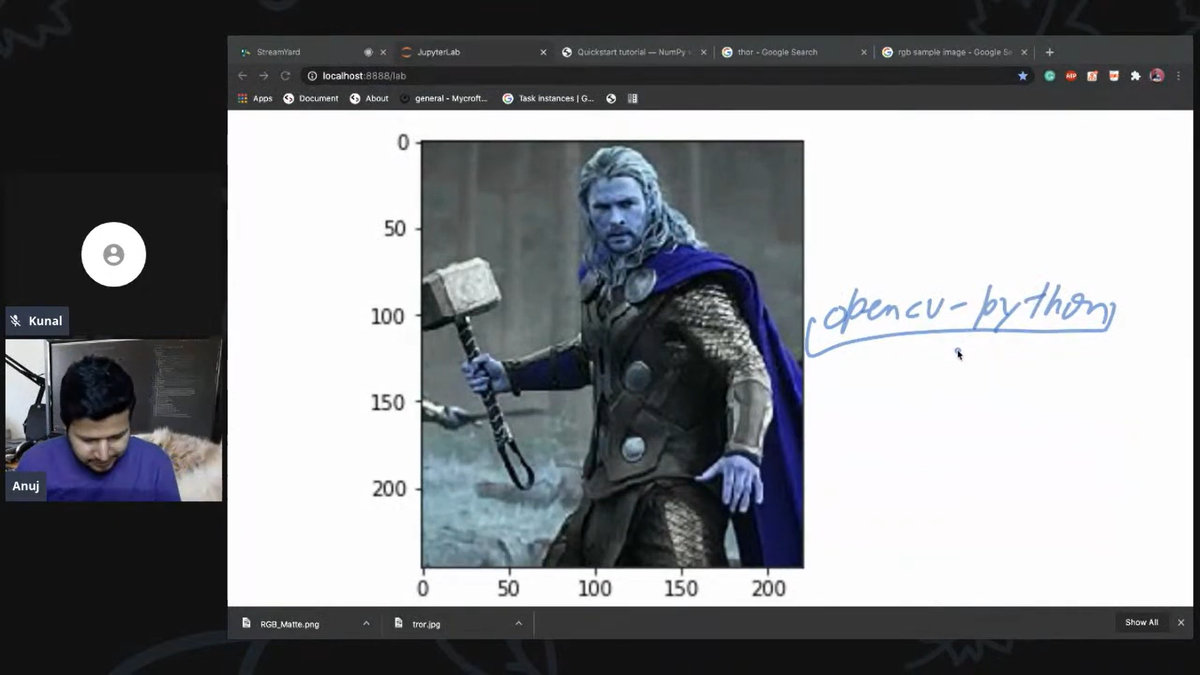Close the StreamYard tab
The image size is (1200, 675).
point(383,52)
